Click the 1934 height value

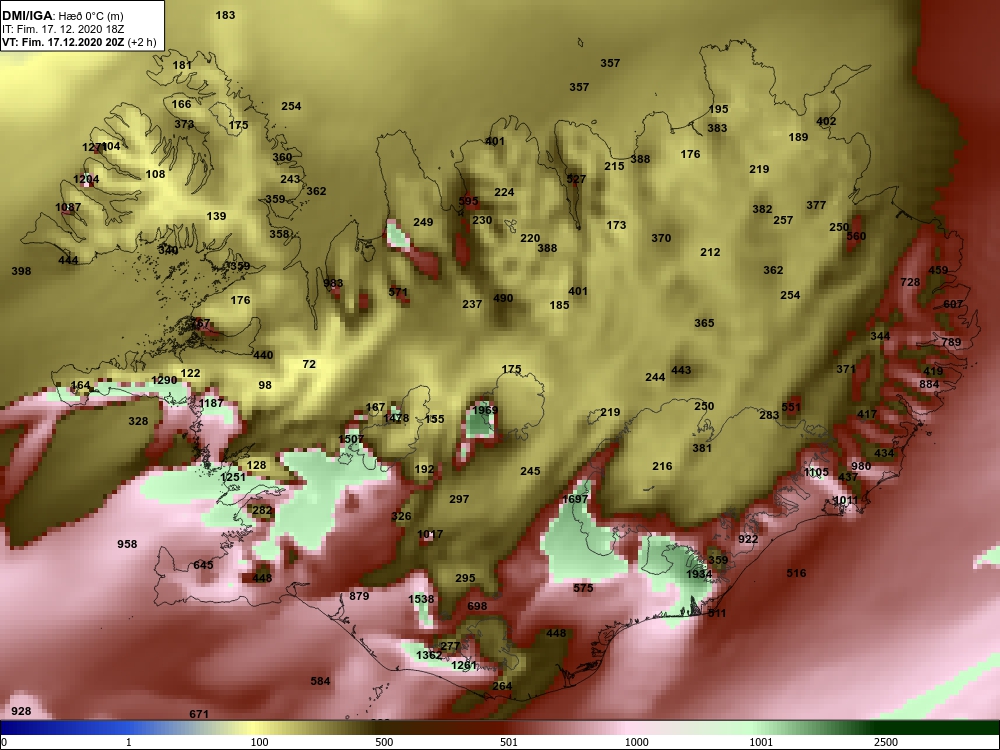[x=700, y=574]
